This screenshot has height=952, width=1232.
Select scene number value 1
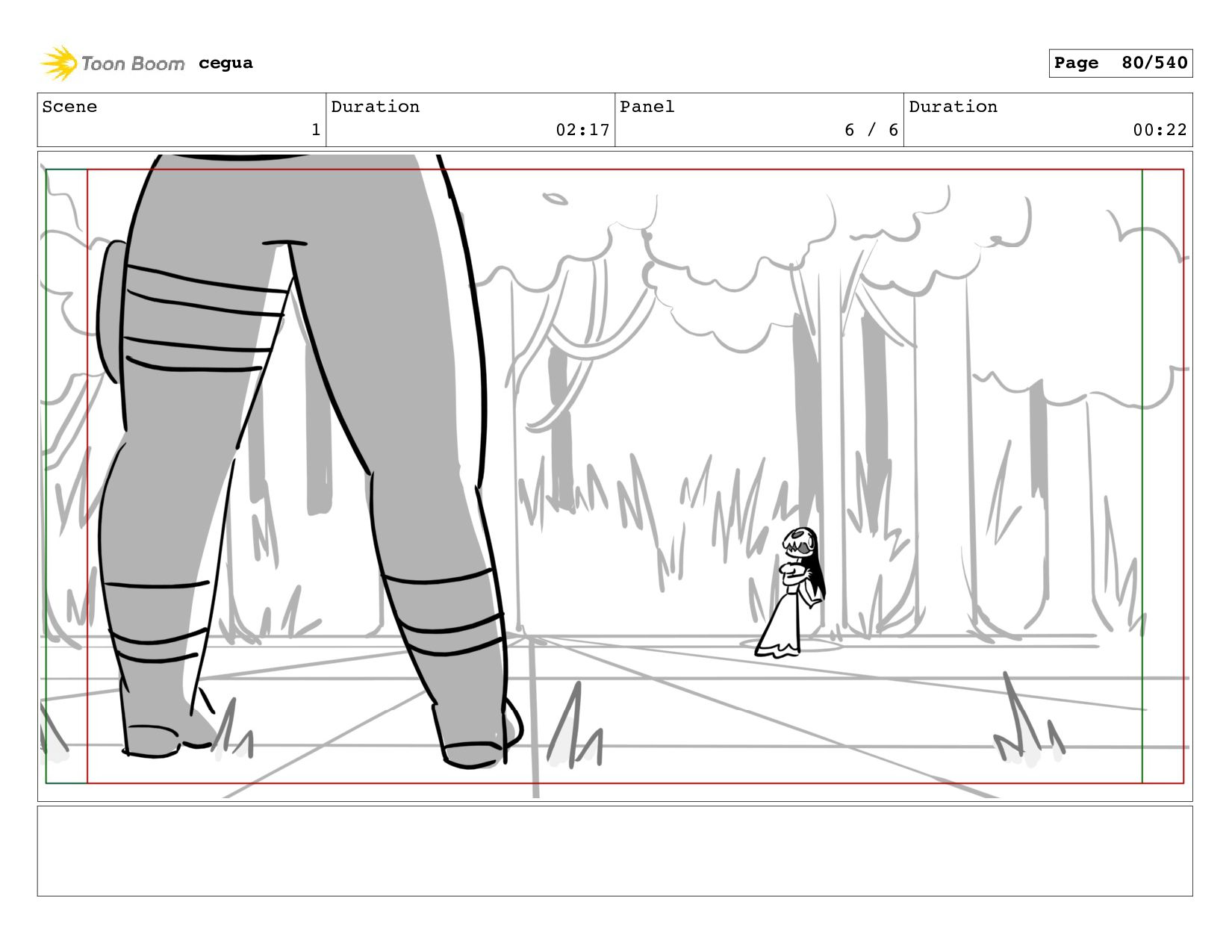pyautogui.click(x=316, y=130)
